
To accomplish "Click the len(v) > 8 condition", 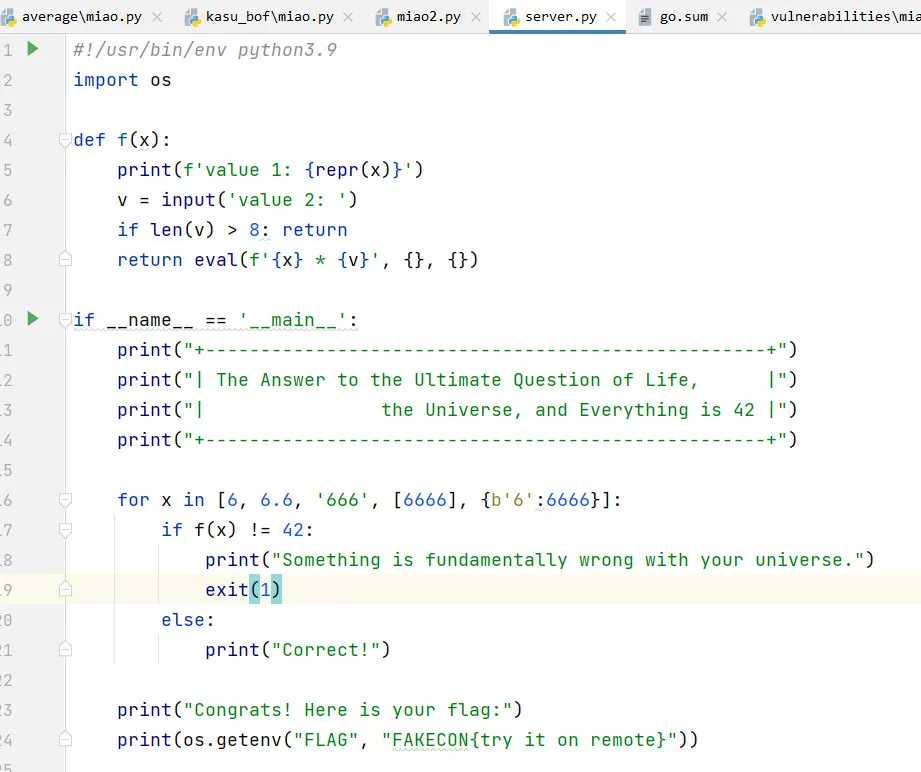I will [204, 230].
